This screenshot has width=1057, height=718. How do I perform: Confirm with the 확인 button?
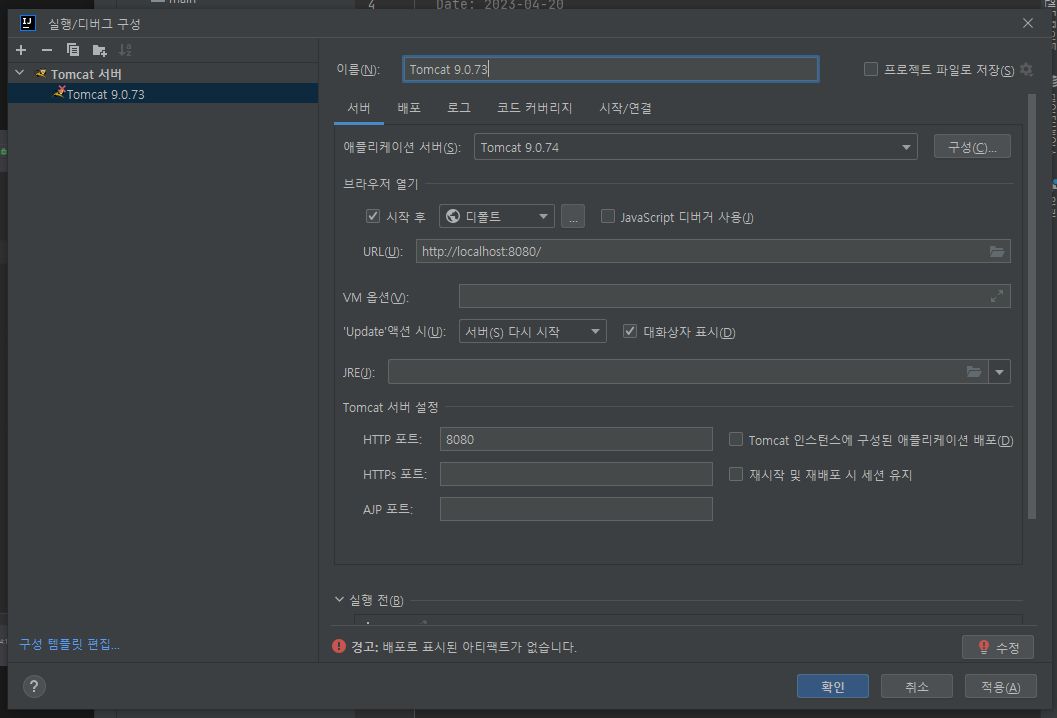pyautogui.click(x=833, y=686)
